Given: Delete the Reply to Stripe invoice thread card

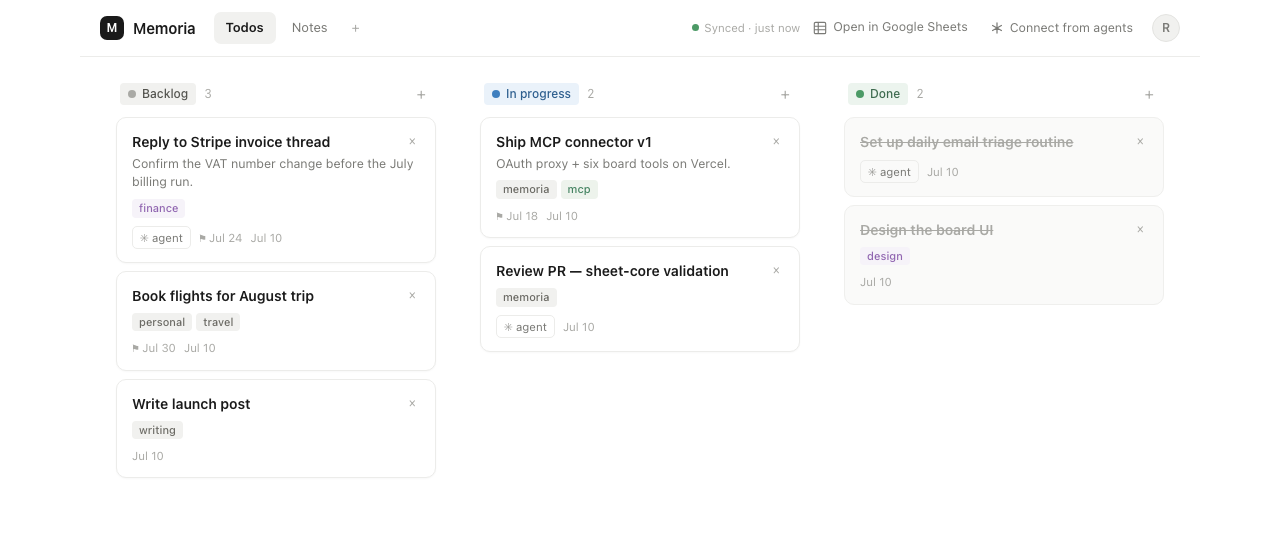Looking at the screenshot, I should tap(412, 142).
